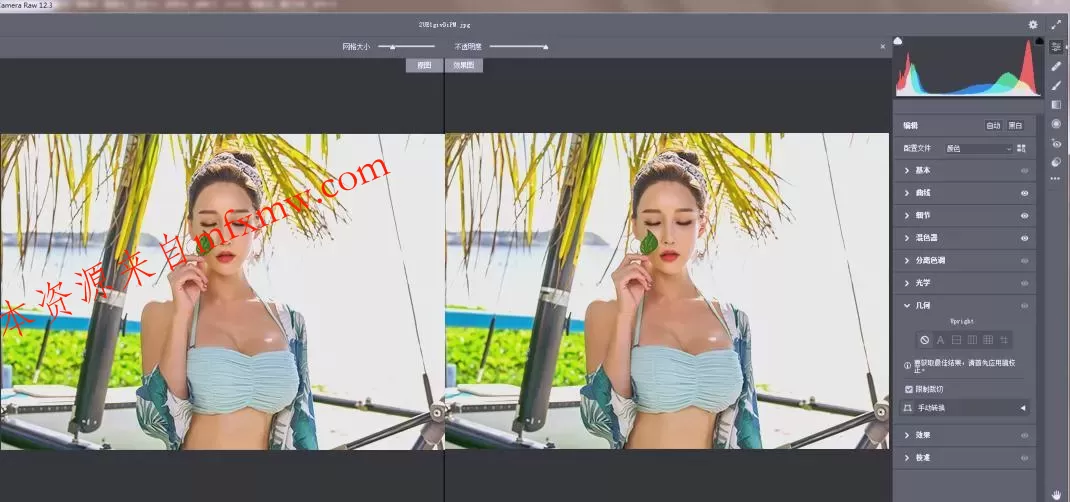Click the Upright label in 几何 panel
1070x502 pixels.
pos(962,322)
